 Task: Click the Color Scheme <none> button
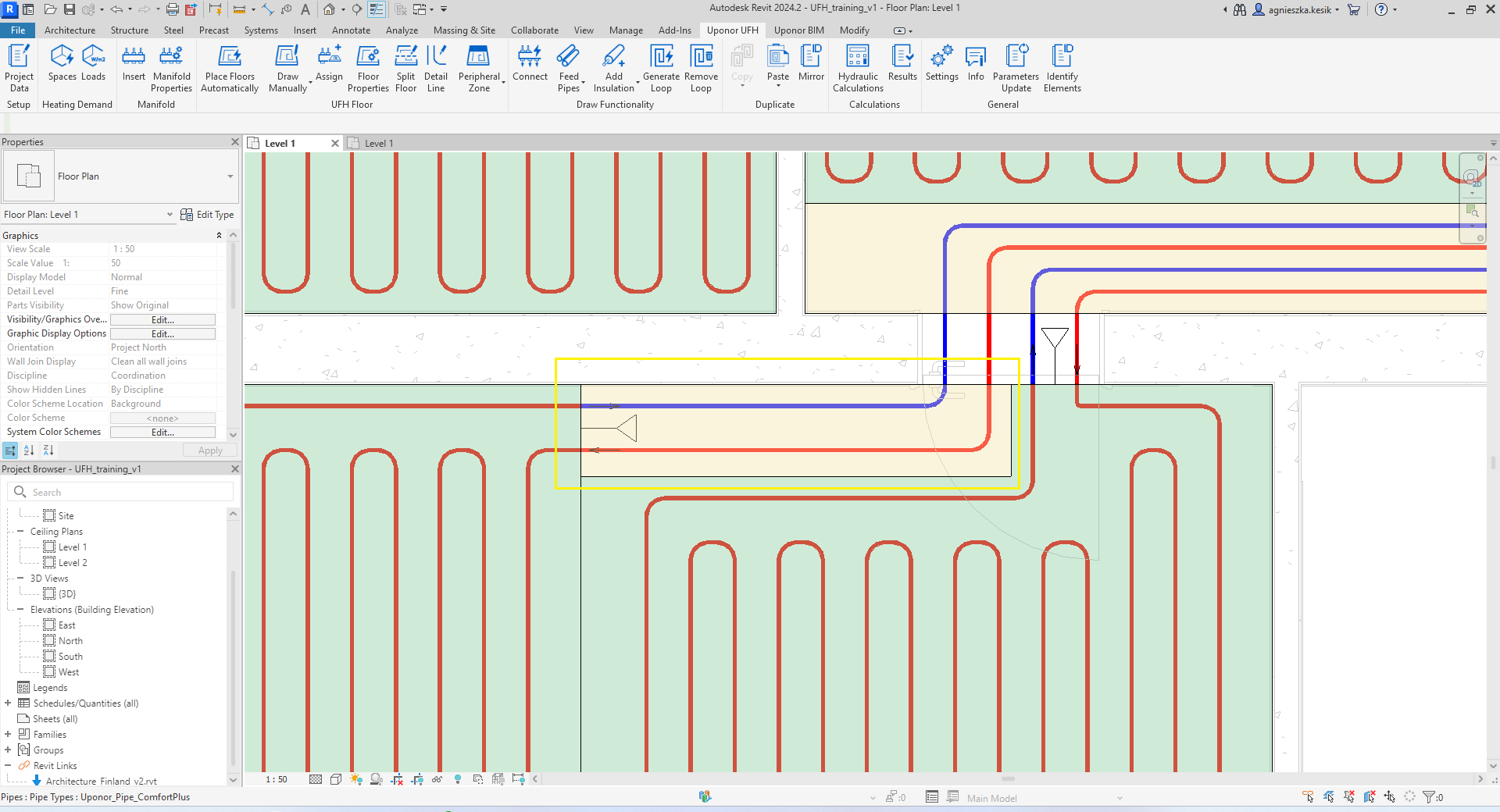tap(162, 418)
